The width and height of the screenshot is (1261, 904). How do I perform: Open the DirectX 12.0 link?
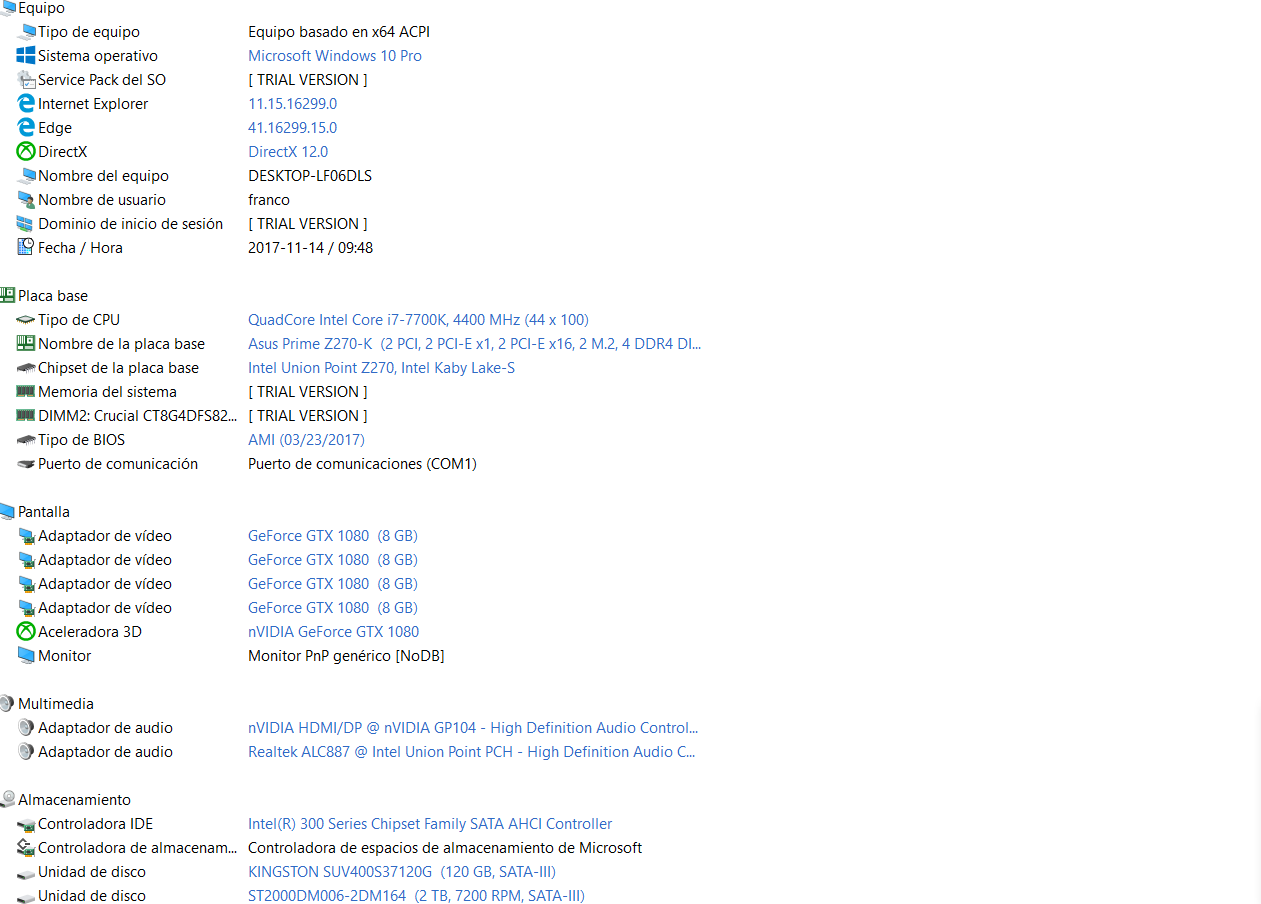pos(288,152)
